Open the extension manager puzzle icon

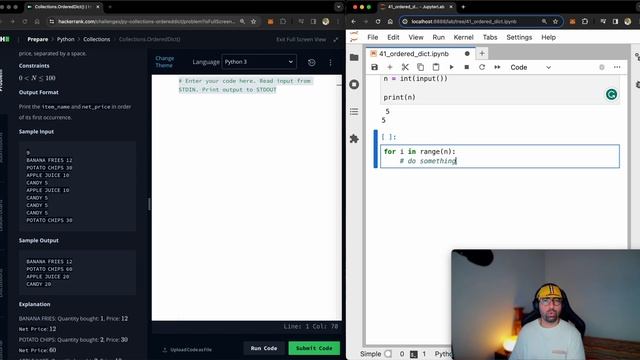[354, 139]
